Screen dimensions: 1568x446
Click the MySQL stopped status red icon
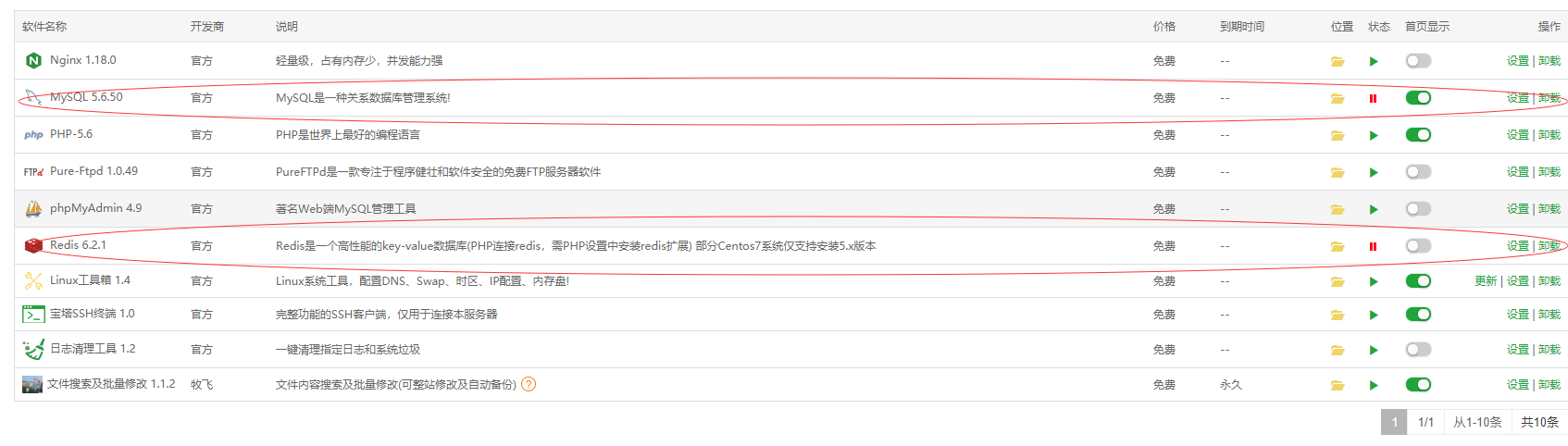pos(1374,99)
